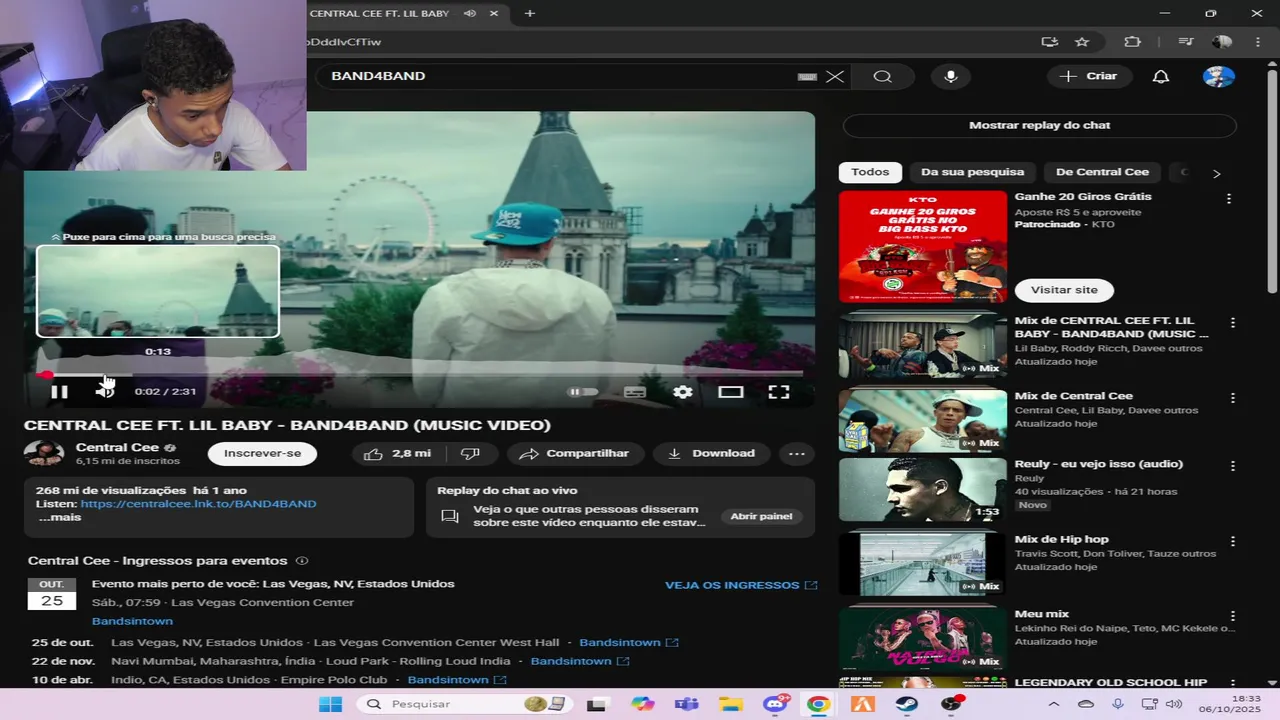This screenshot has height=720, width=1280.
Task: Open the YouTube account avatar menu
Action: pos(1219,76)
